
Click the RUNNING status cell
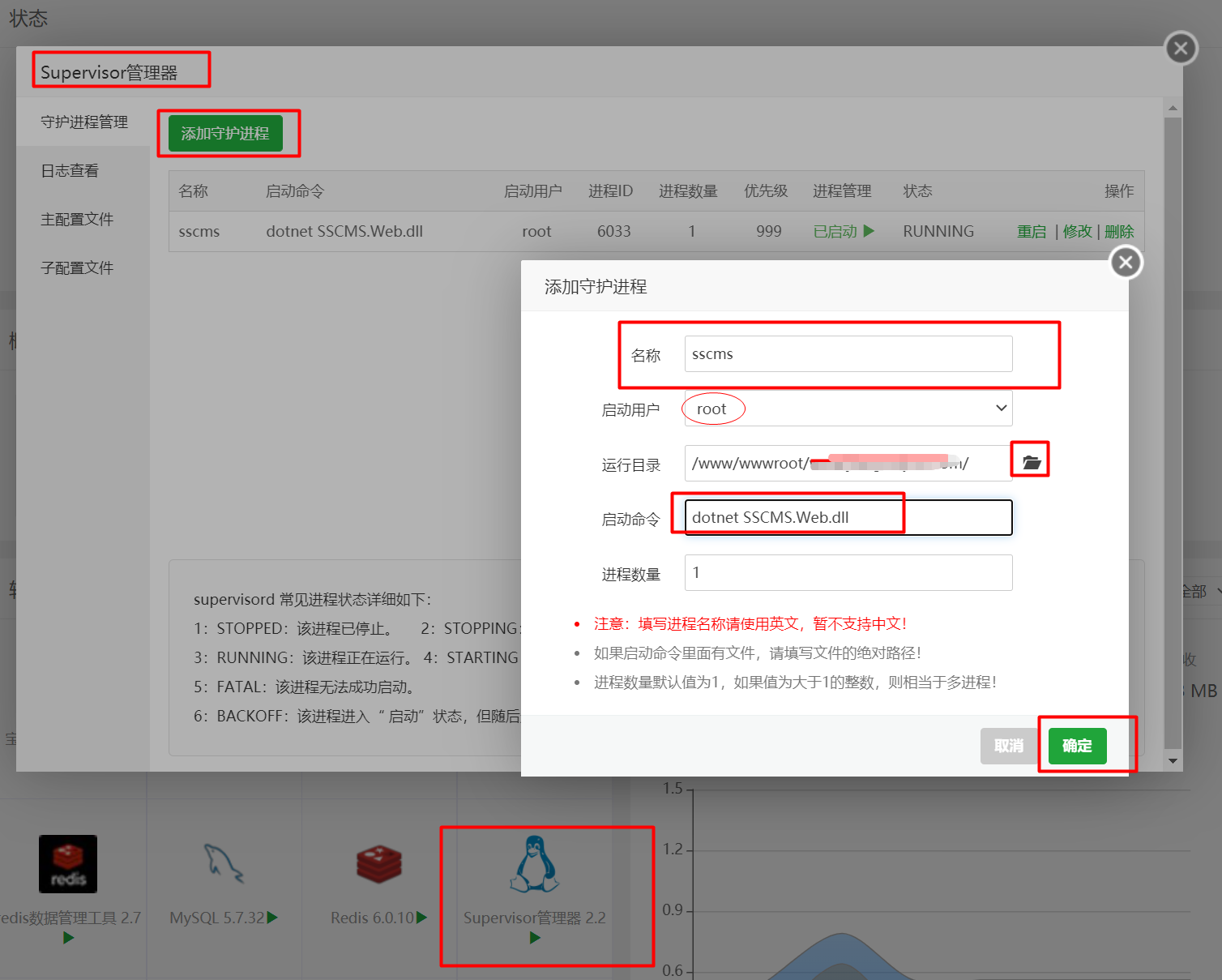938,231
